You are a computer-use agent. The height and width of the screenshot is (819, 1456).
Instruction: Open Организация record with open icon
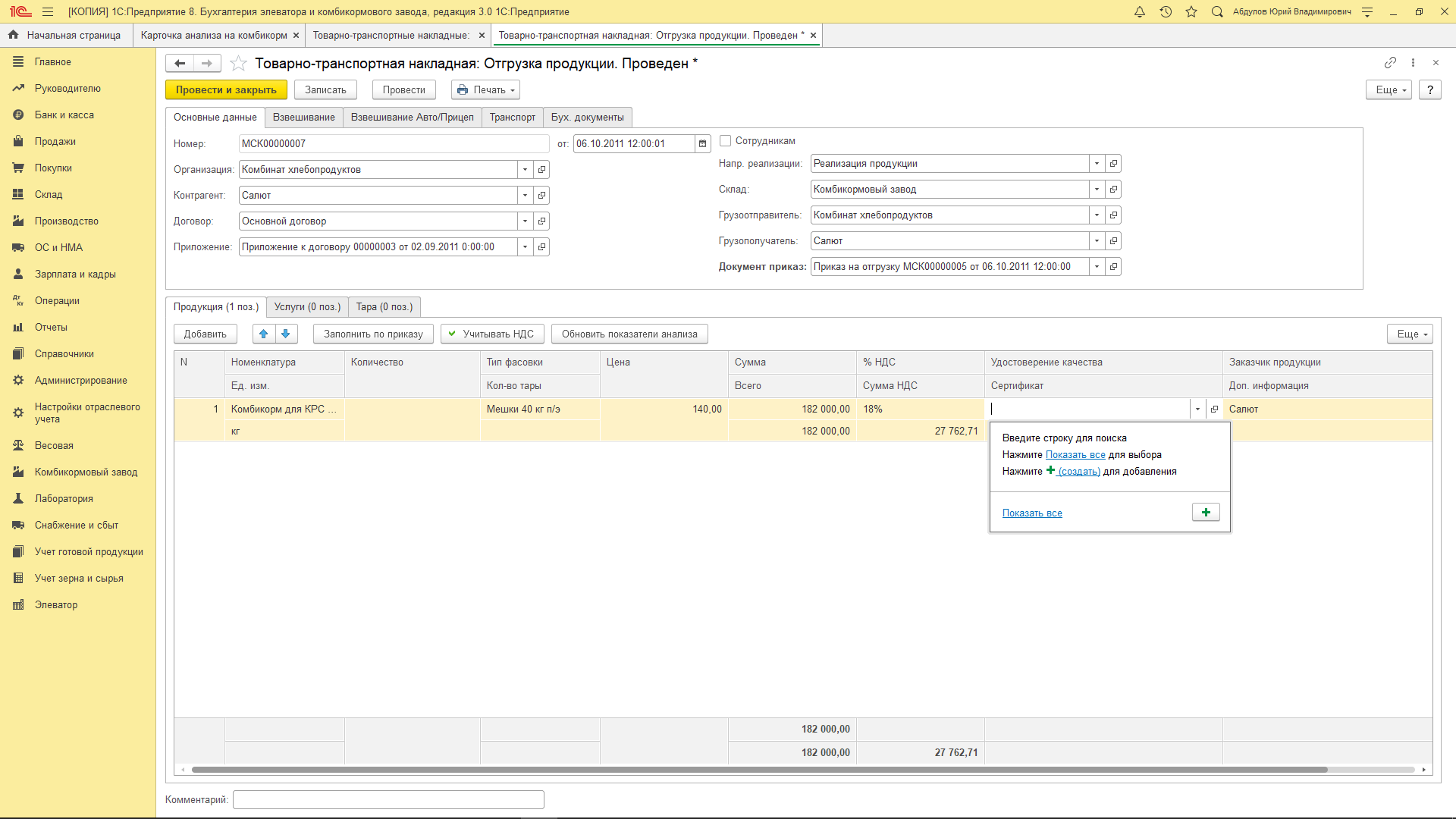click(541, 169)
